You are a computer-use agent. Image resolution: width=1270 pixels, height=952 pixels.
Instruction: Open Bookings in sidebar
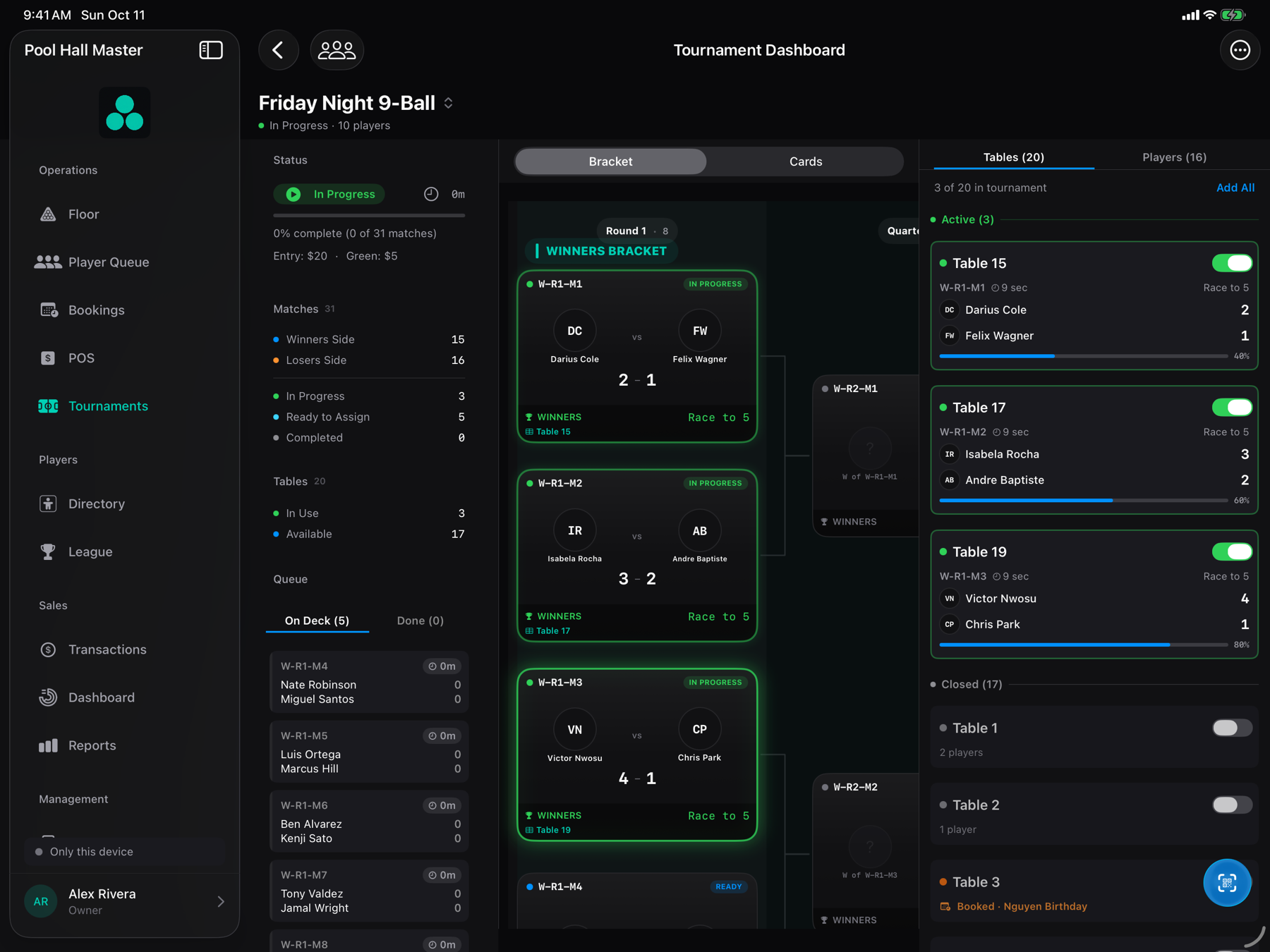[x=125, y=310]
